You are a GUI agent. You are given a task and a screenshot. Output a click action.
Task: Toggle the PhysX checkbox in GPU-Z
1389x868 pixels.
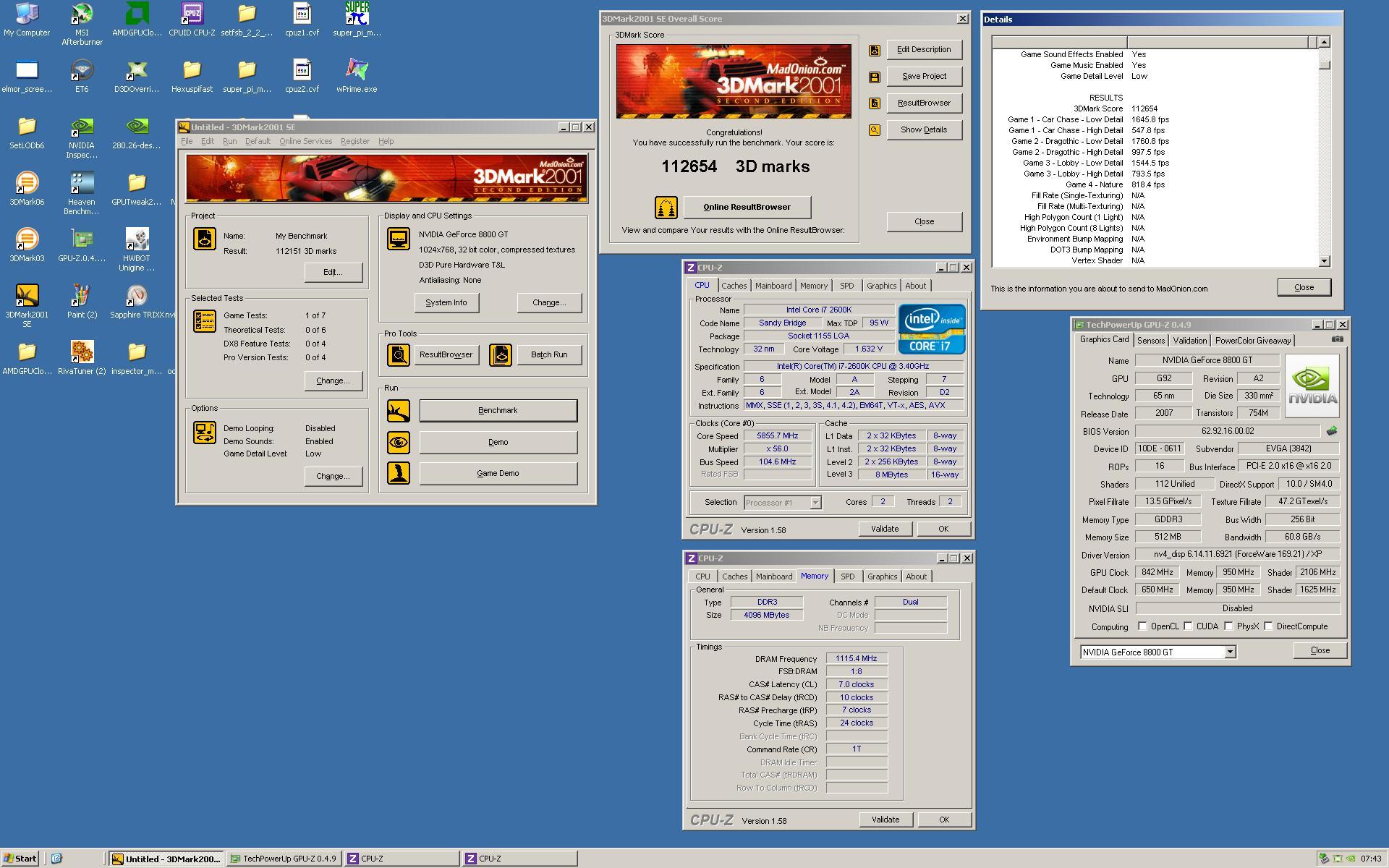click(1228, 626)
